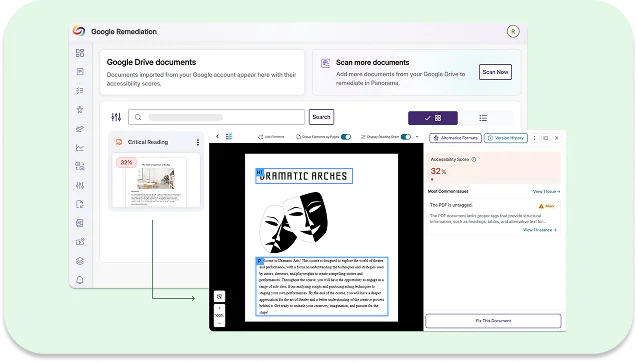
Task: Open the starred items sidebar icon
Action: coord(80,110)
